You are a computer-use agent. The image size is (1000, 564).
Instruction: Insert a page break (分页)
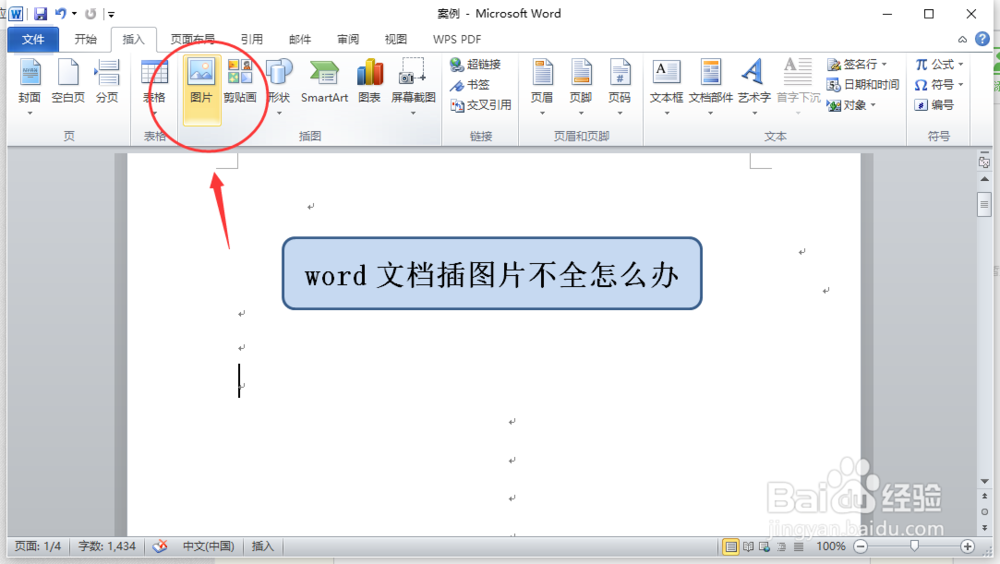tap(107, 82)
